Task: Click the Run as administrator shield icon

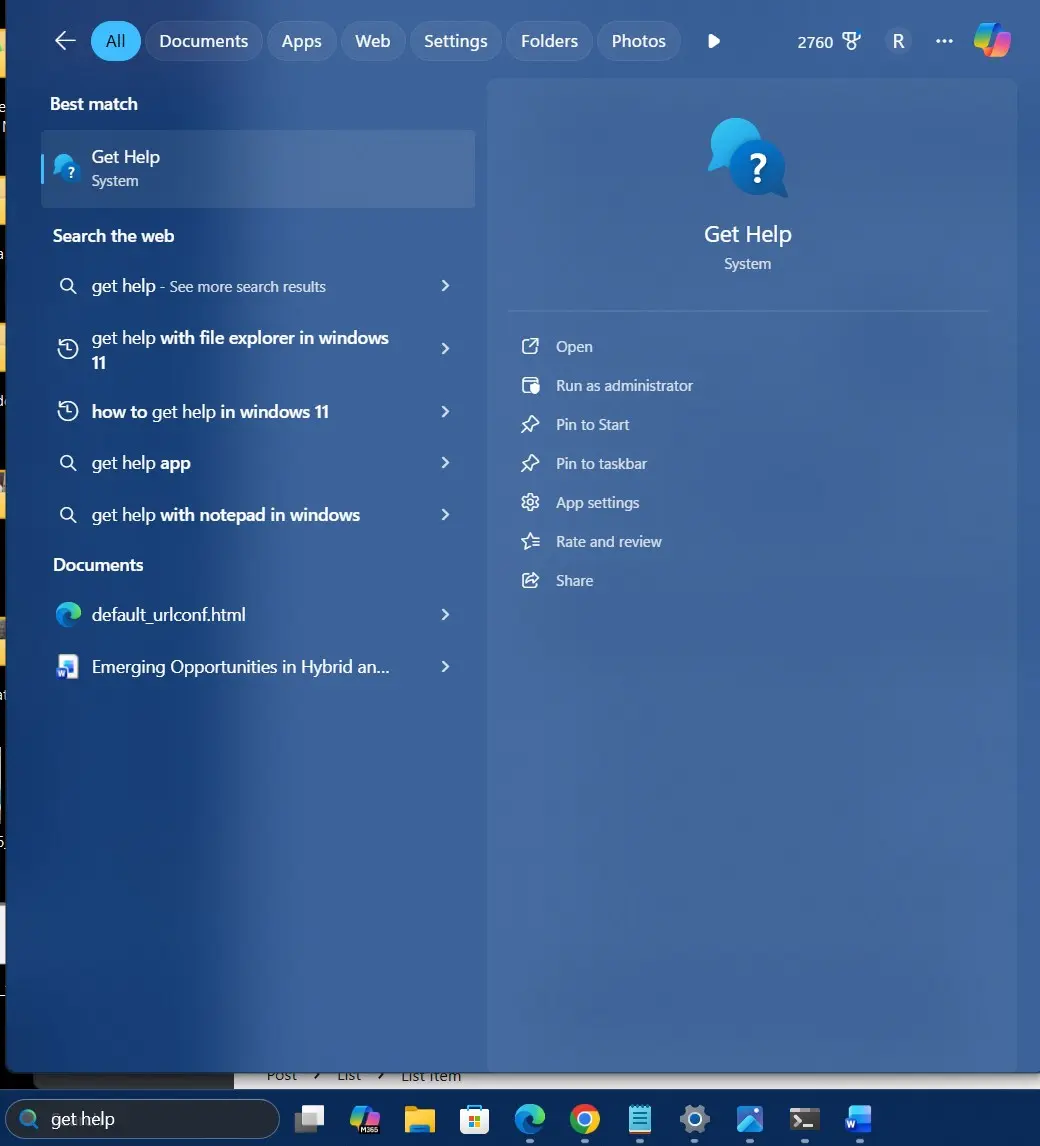Action: 530,385
